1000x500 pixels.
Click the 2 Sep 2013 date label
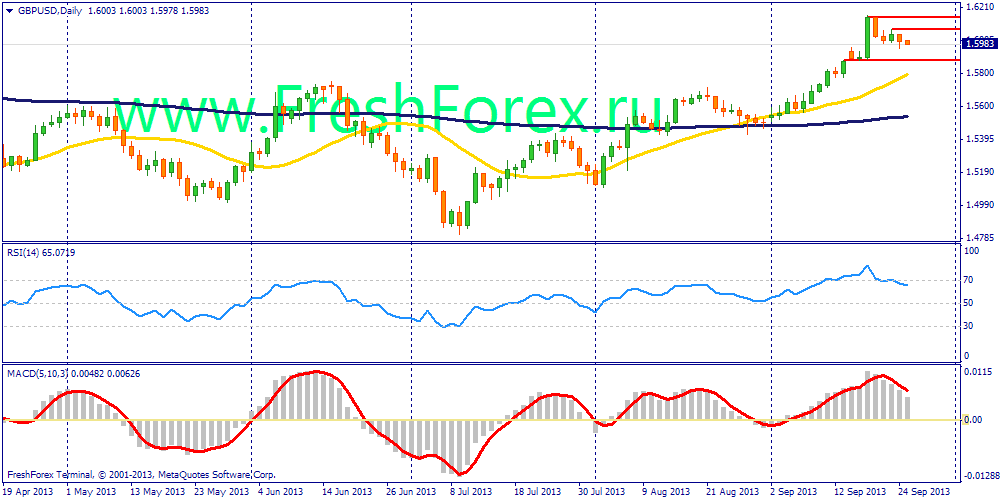(x=793, y=492)
